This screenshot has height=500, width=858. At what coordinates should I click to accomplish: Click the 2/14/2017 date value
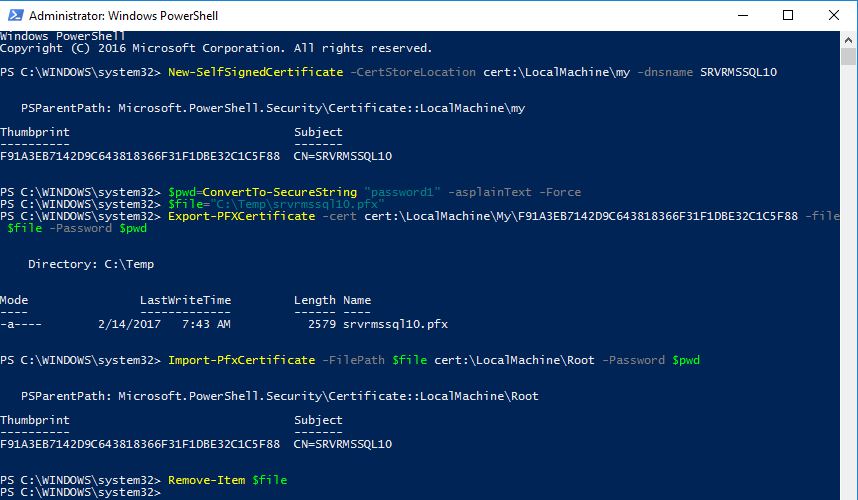coord(129,324)
